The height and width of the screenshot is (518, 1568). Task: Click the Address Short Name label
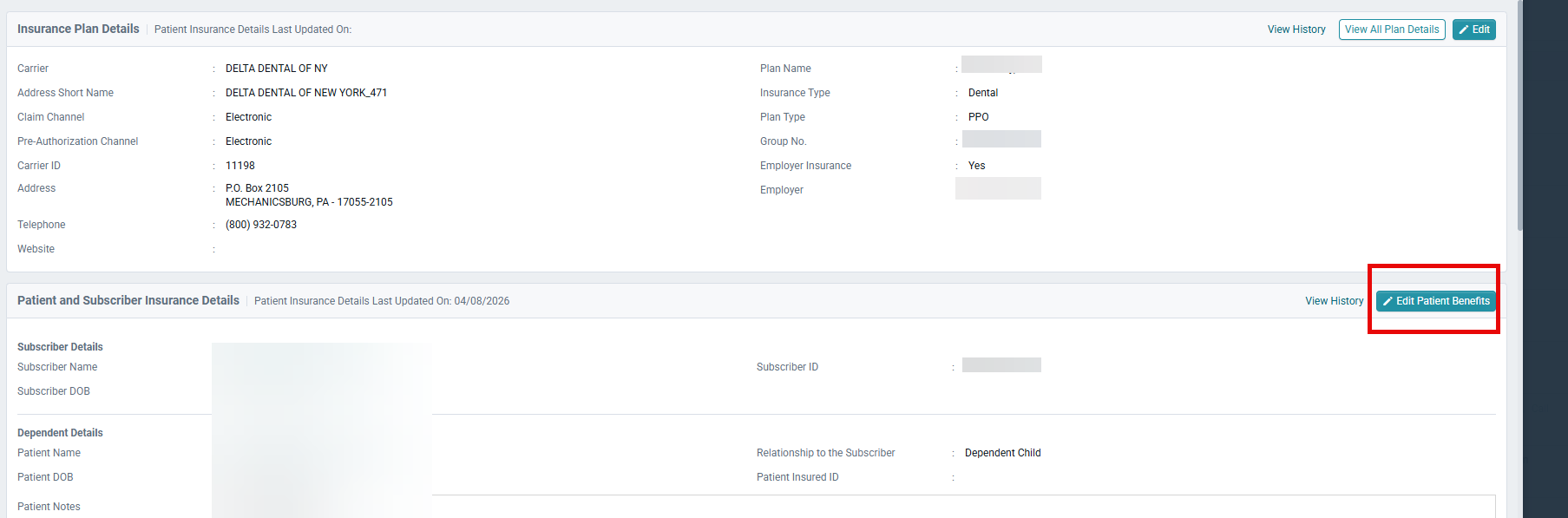[65, 93]
